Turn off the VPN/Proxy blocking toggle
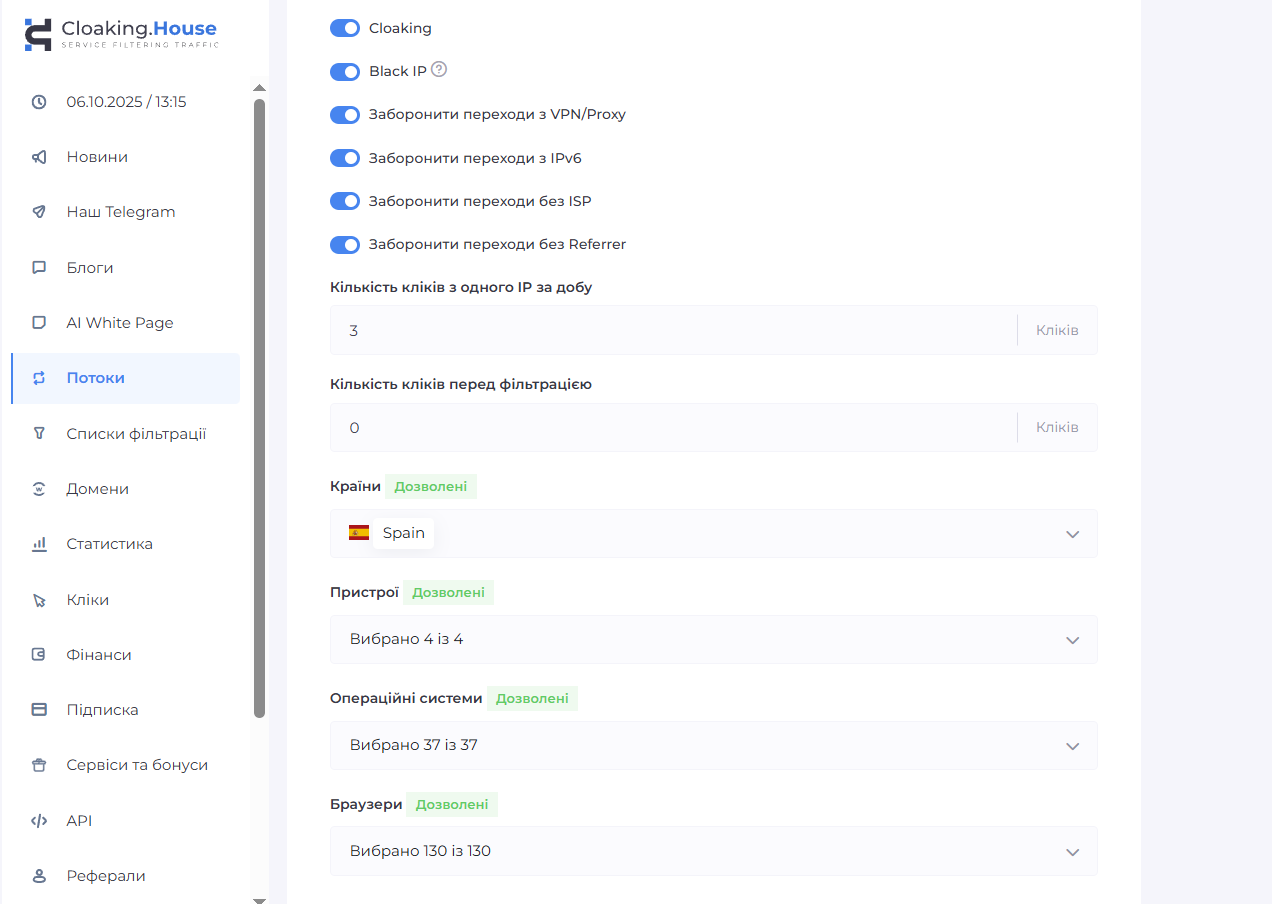 [x=345, y=115]
